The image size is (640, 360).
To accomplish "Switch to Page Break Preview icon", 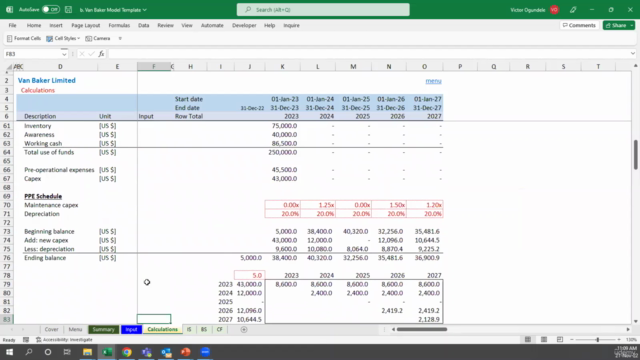I will 560,340.
